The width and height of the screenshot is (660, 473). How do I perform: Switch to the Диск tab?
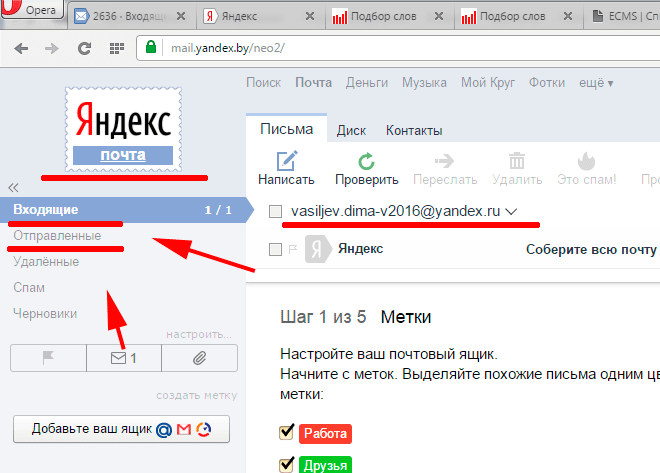[x=351, y=130]
